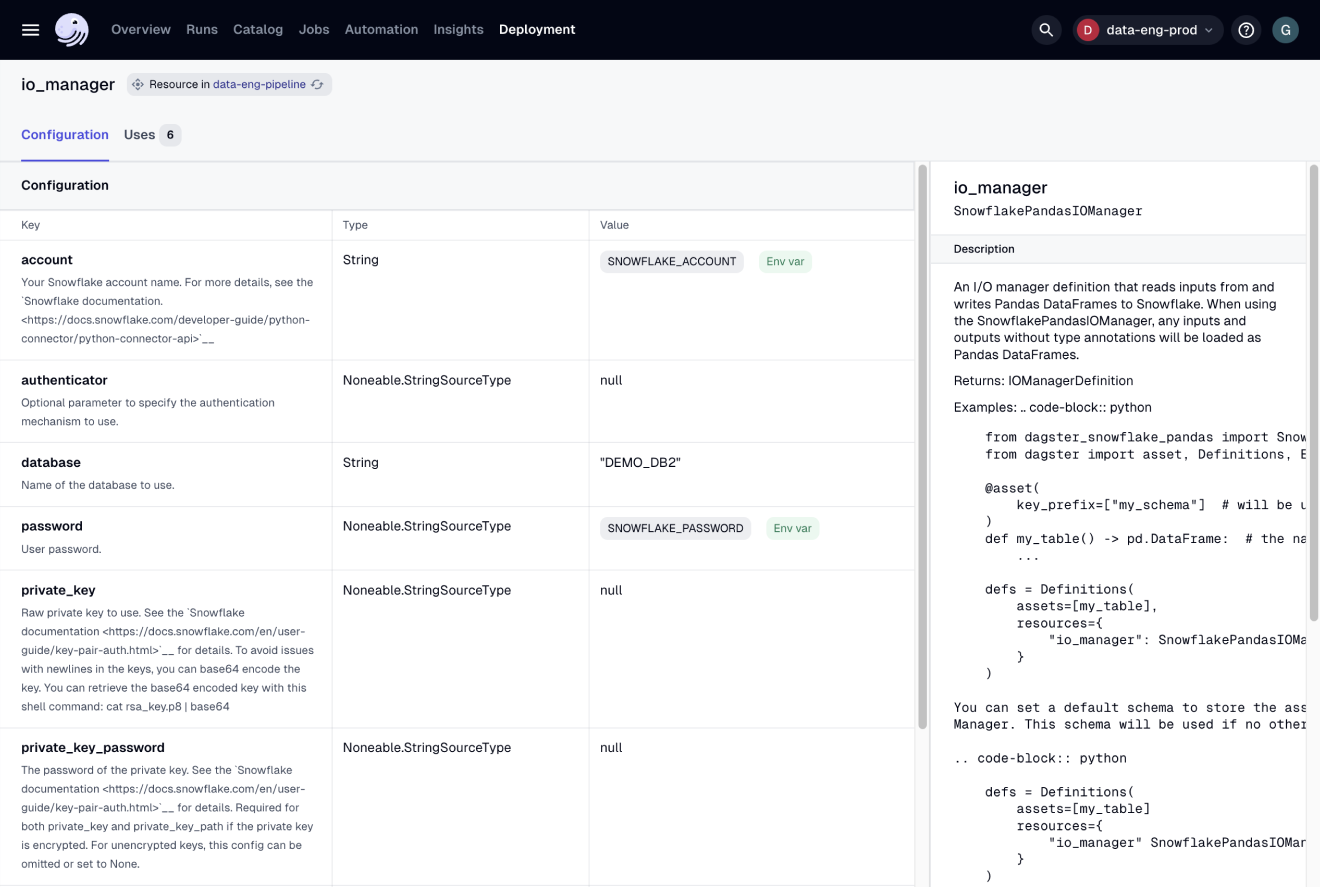Select the Configuration tab

tap(64, 134)
